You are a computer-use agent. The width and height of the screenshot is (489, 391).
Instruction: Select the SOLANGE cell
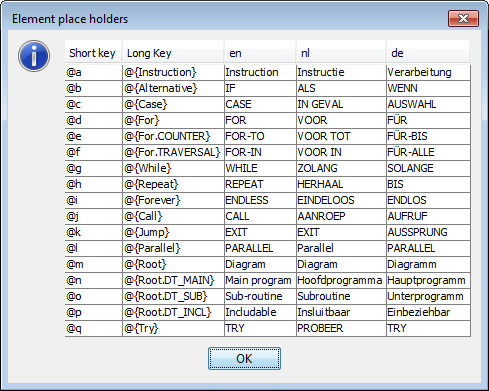pyautogui.click(x=428, y=168)
